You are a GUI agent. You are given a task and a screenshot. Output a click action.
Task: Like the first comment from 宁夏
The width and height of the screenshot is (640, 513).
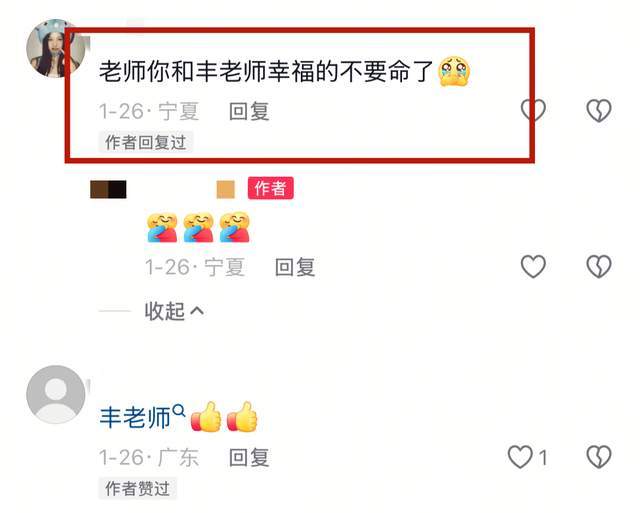click(533, 110)
